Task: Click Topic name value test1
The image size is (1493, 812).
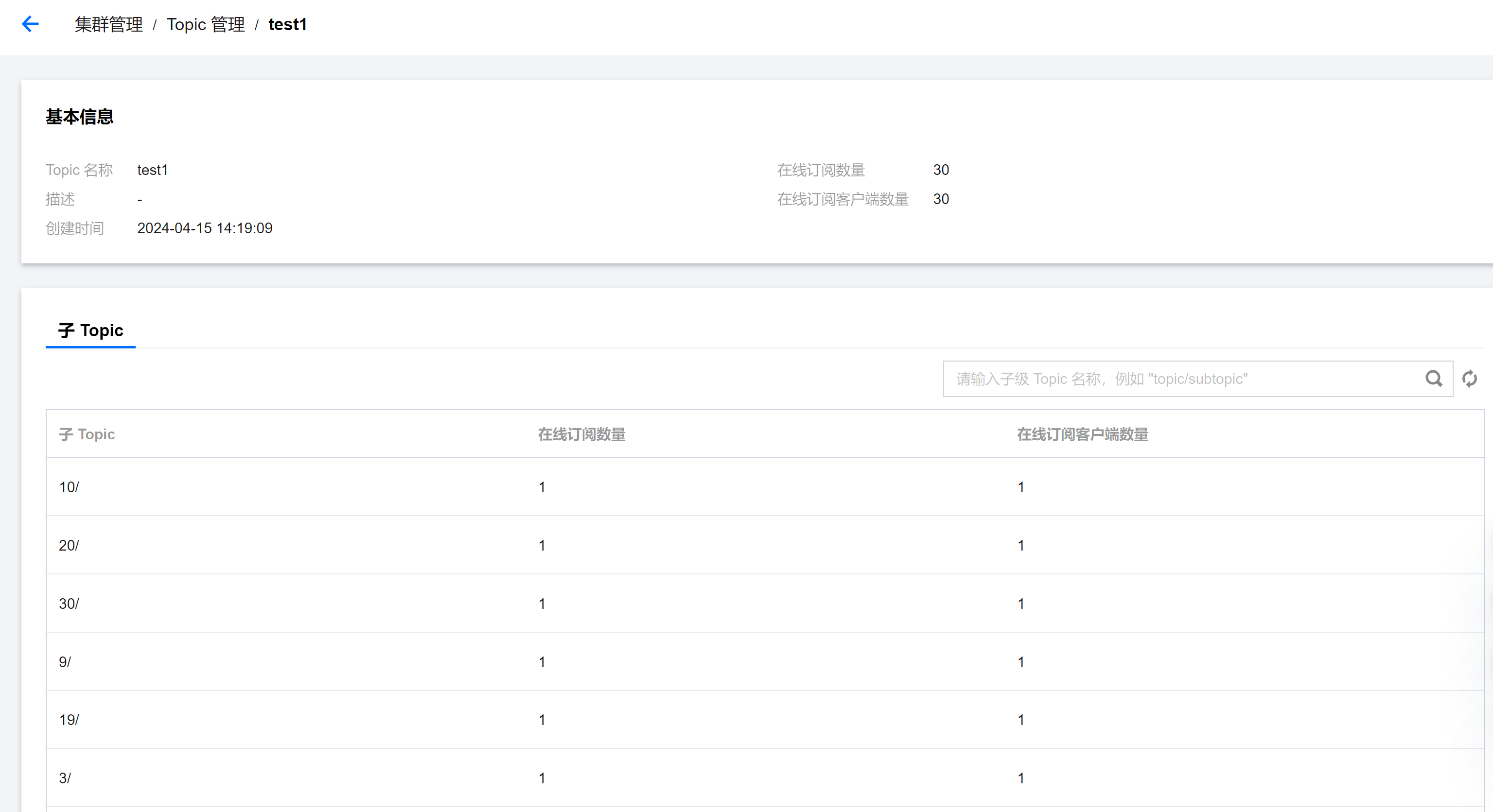Action: [x=153, y=170]
